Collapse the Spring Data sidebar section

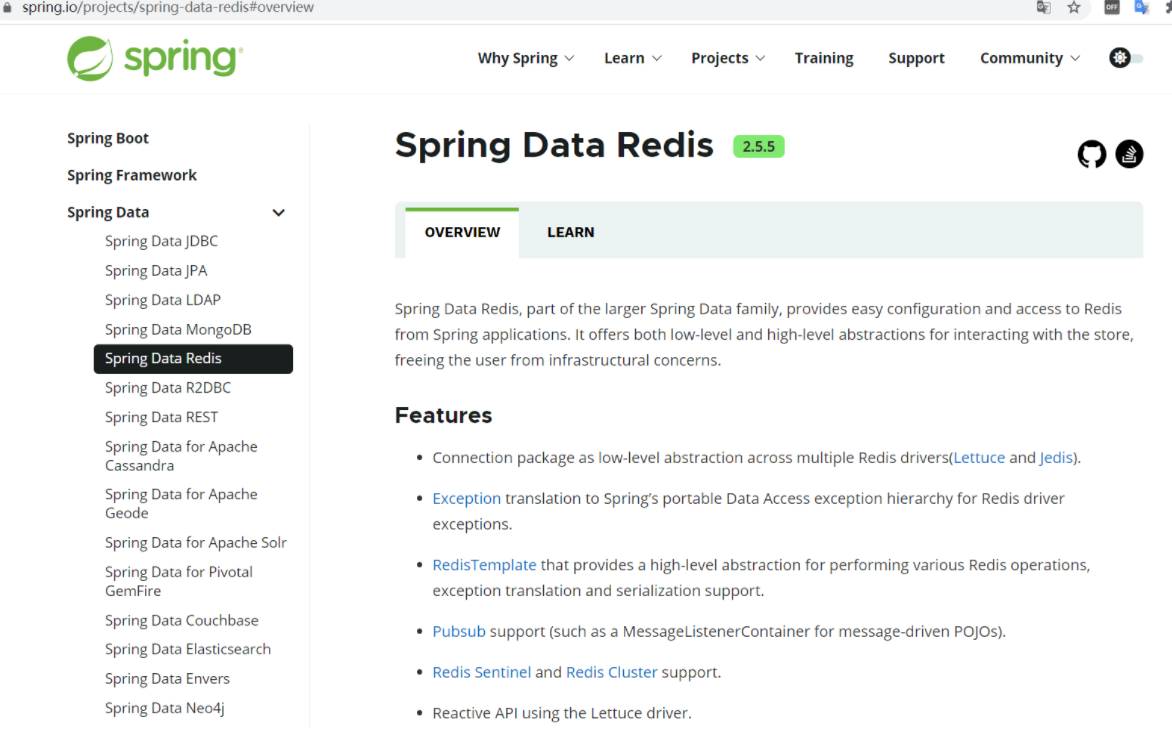(279, 212)
